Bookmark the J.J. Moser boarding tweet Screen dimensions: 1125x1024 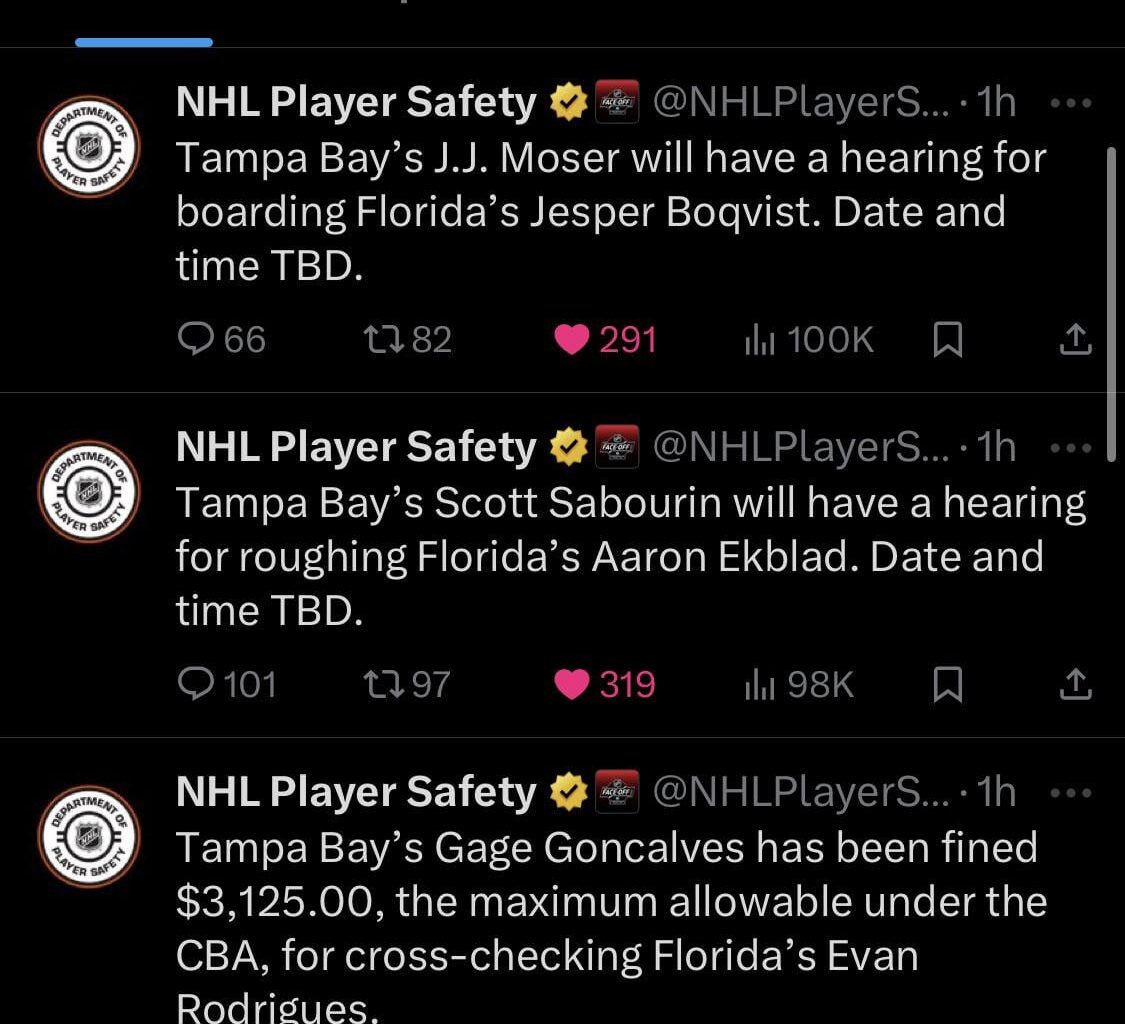pyautogui.click(x=946, y=340)
